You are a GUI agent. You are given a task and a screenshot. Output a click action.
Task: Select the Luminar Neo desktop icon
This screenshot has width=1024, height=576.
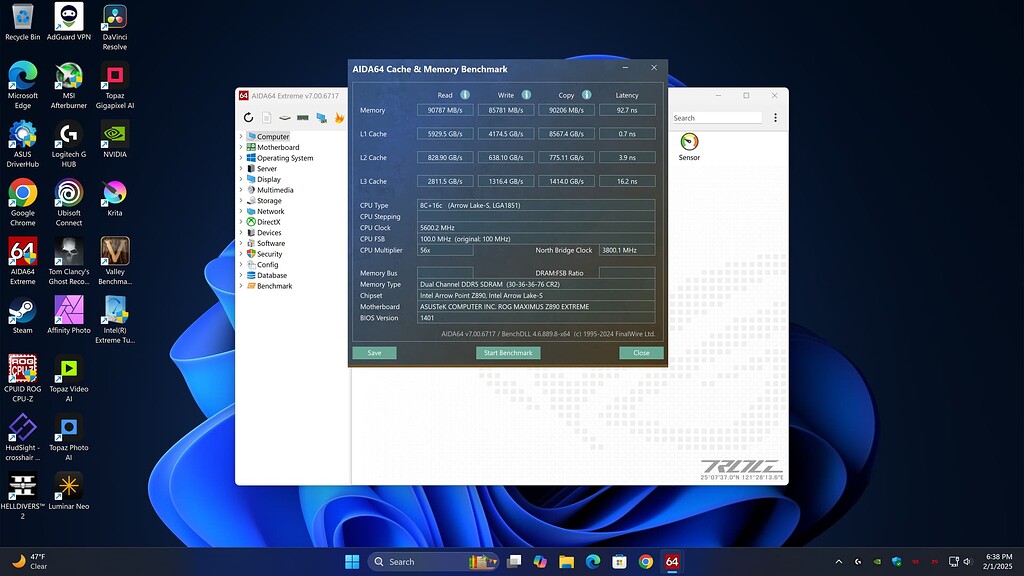pos(69,491)
